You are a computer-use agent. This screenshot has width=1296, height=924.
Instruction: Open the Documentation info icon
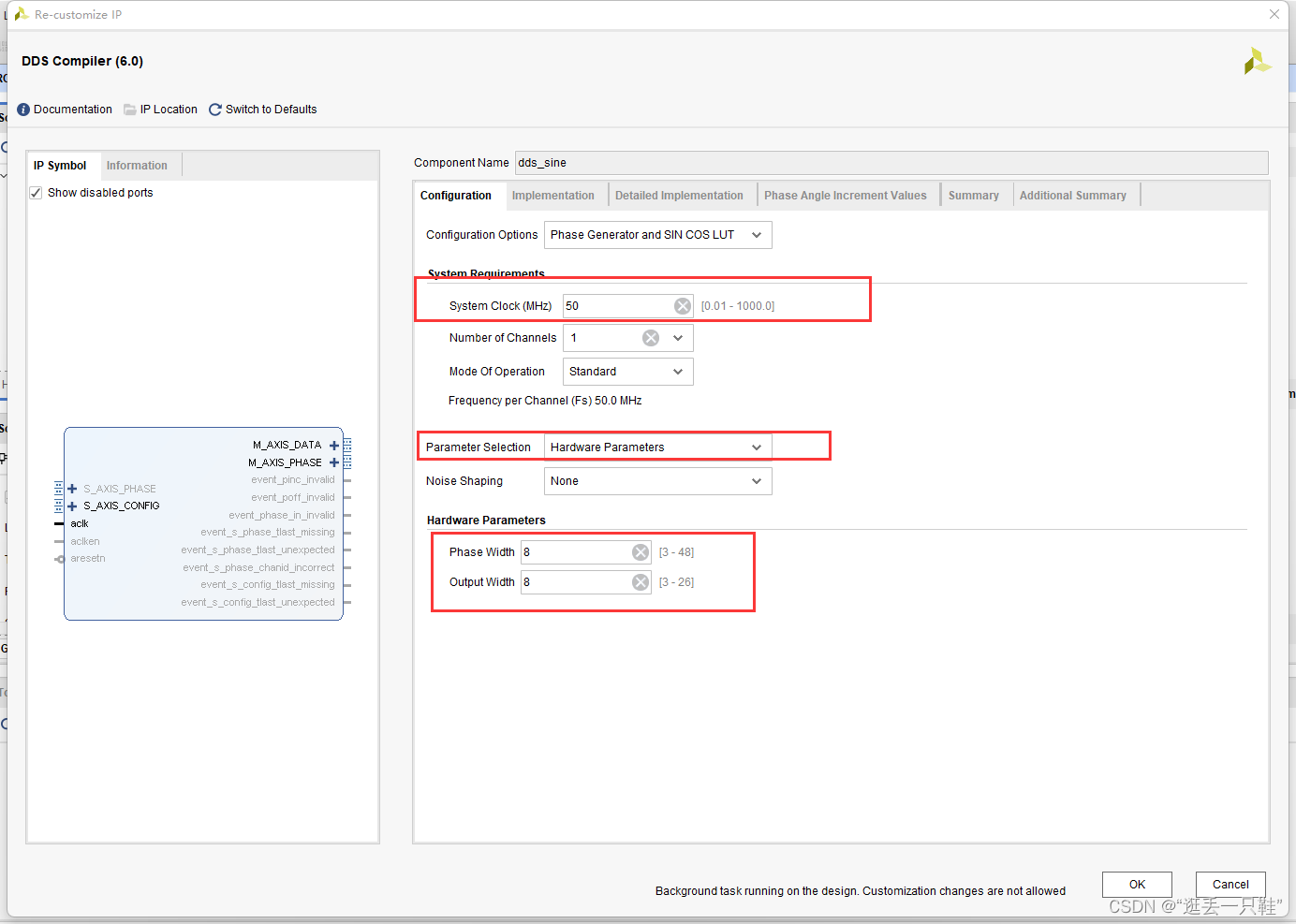(23, 110)
